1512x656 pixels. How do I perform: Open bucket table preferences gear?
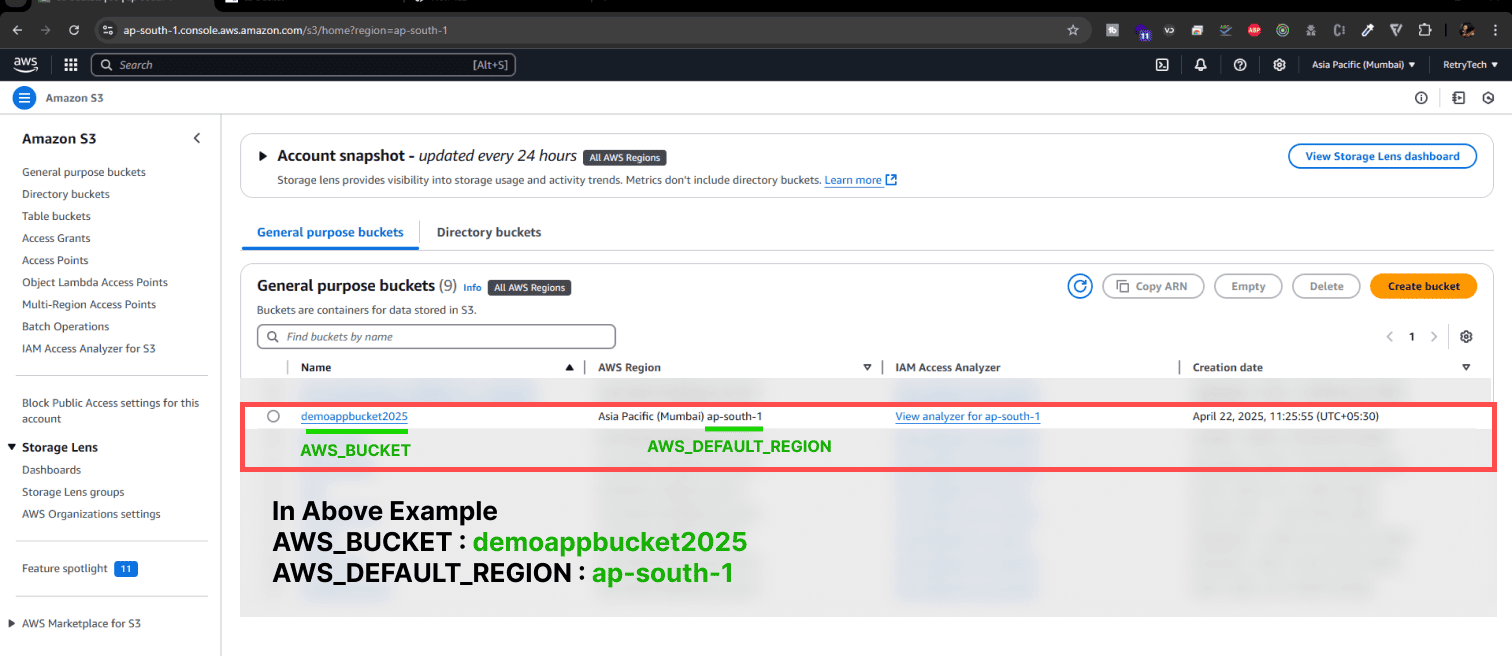coord(1466,337)
